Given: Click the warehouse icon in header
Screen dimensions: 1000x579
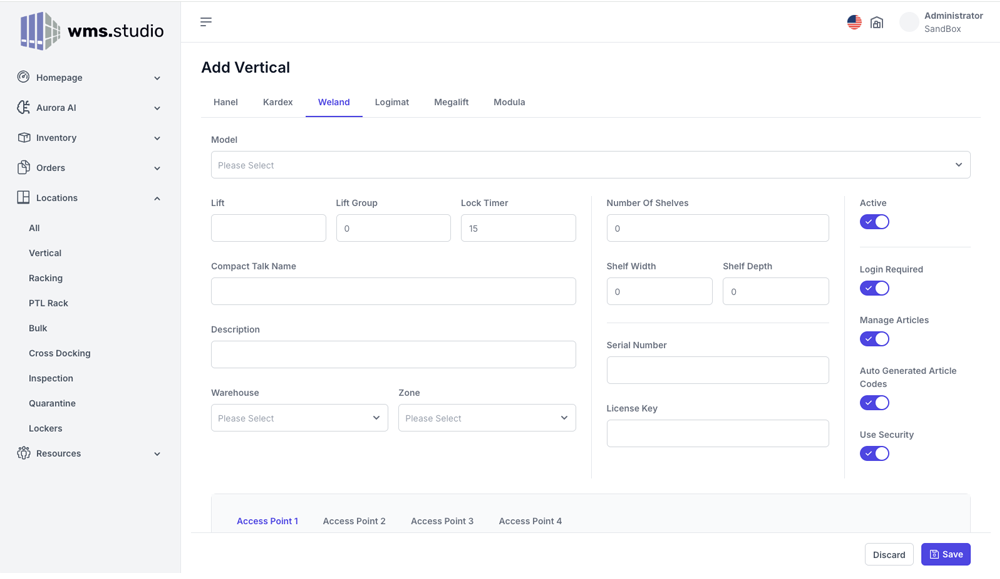Looking at the screenshot, I should point(877,22).
